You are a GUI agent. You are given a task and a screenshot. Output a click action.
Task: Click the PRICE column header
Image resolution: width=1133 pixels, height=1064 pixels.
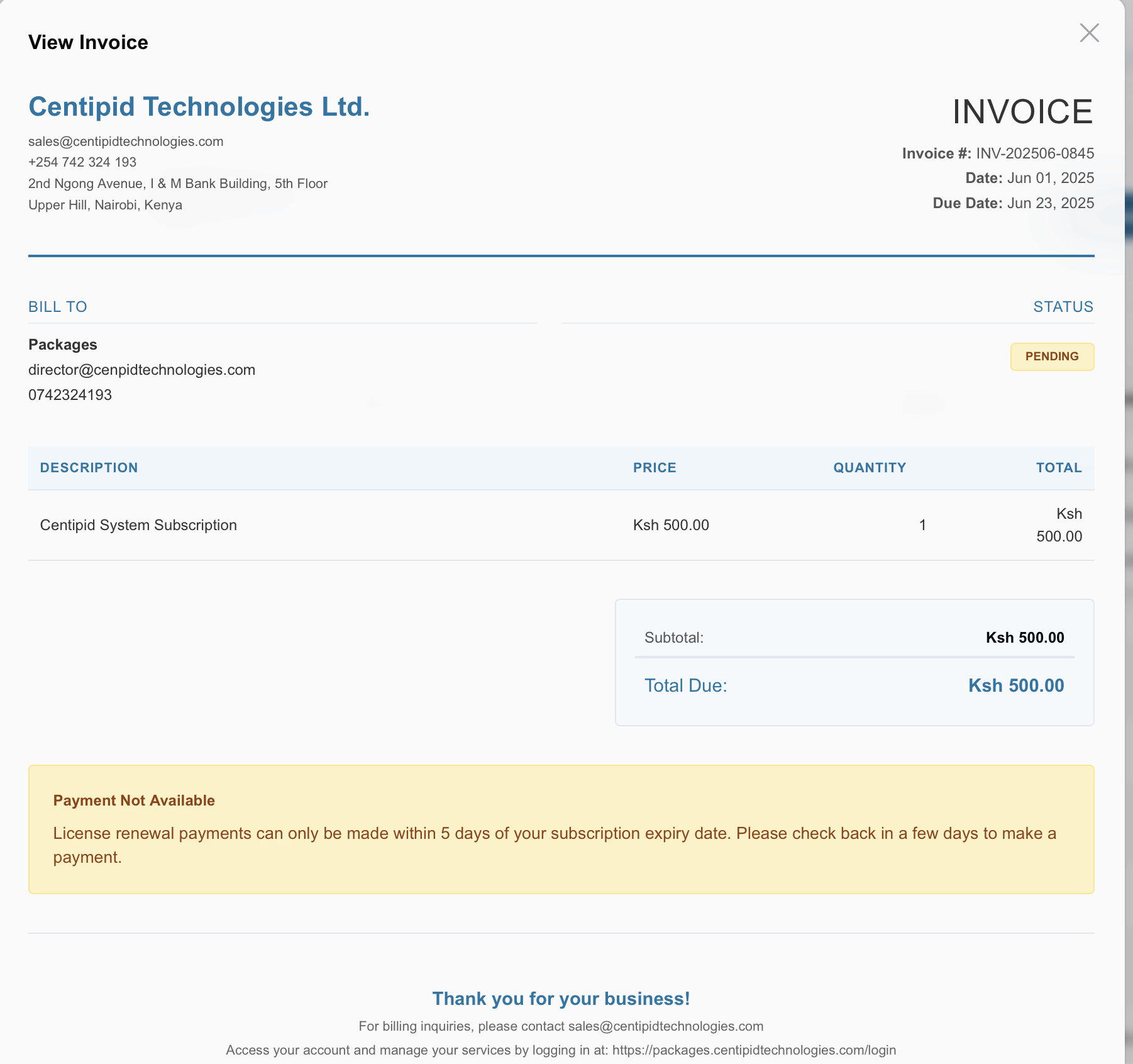tap(654, 468)
